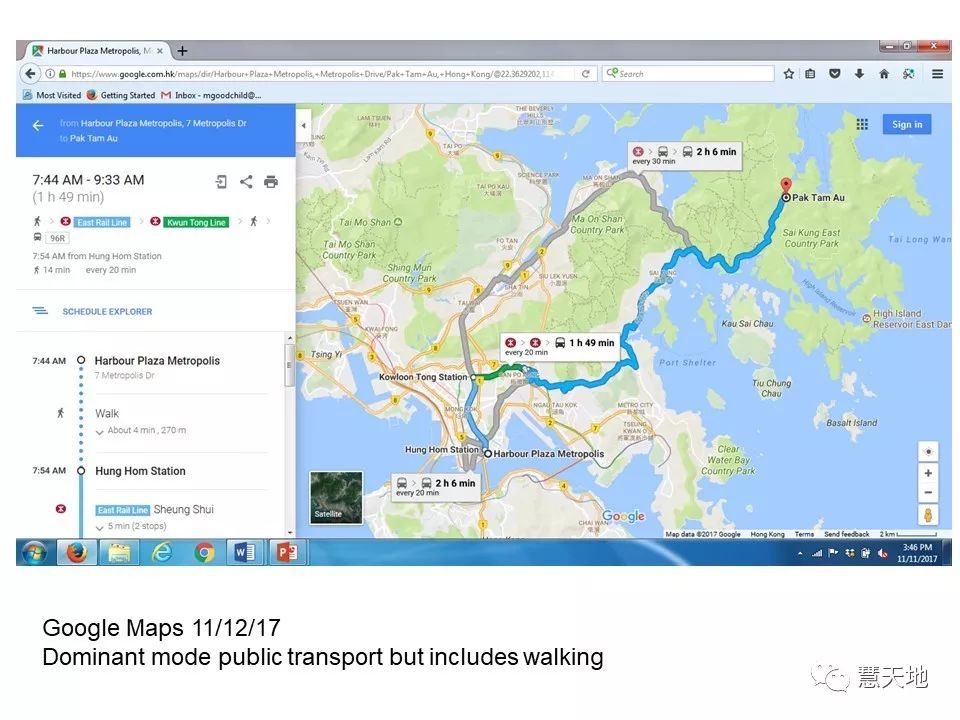Viewport: 960px width, 720px height.
Task: Bookmark this page with star icon
Action: [788, 74]
